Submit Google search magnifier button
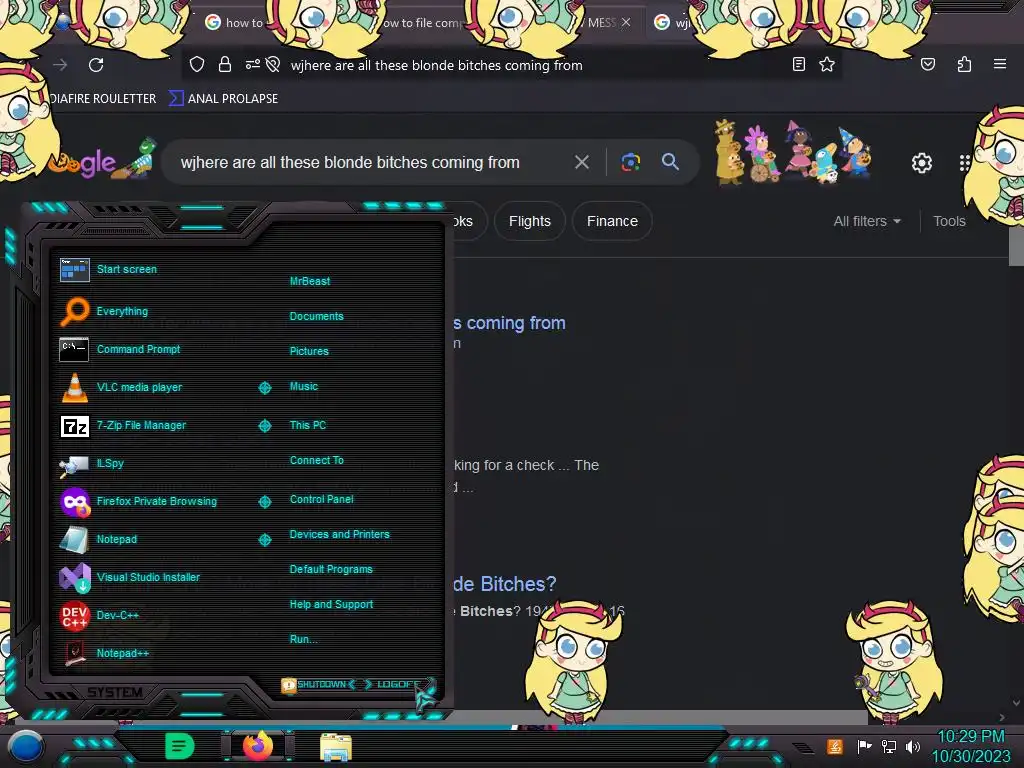The height and width of the screenshot is (768, 1024). [x=670, y=162]
